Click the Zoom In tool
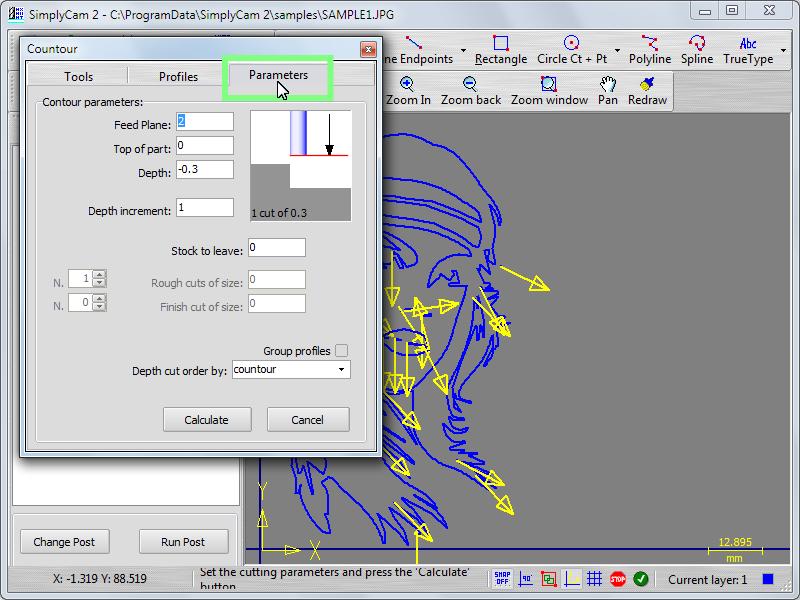This screenshot has height=600, width=800. (408, 91)
